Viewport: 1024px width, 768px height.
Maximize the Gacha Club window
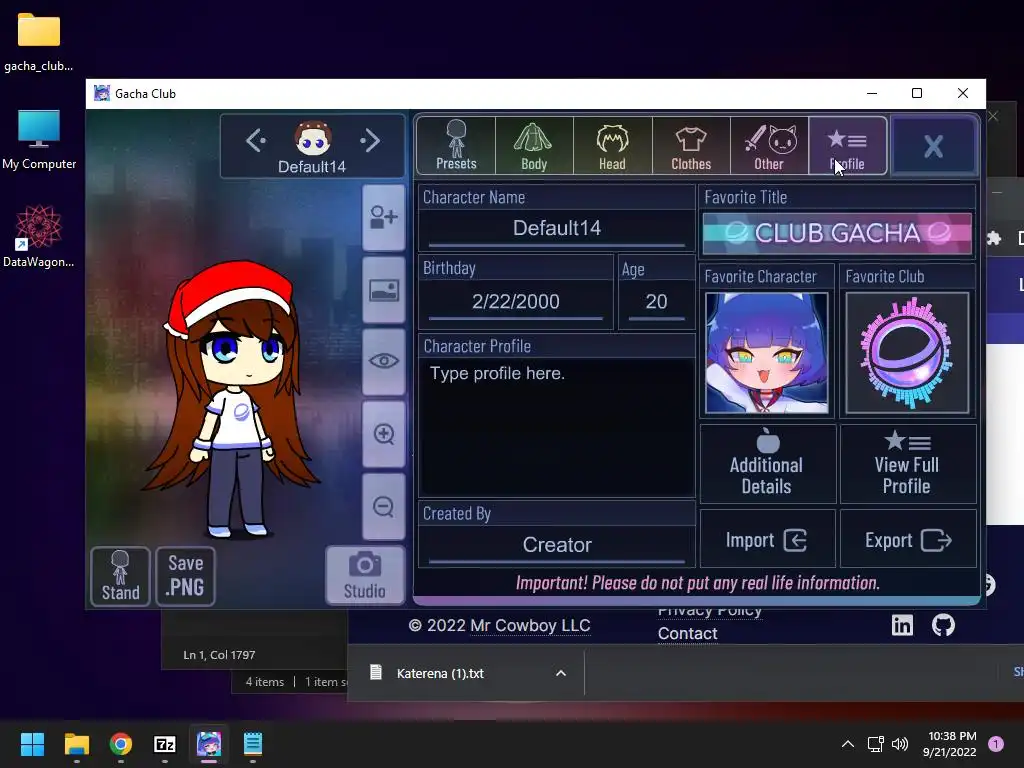(x=917, y=93)
